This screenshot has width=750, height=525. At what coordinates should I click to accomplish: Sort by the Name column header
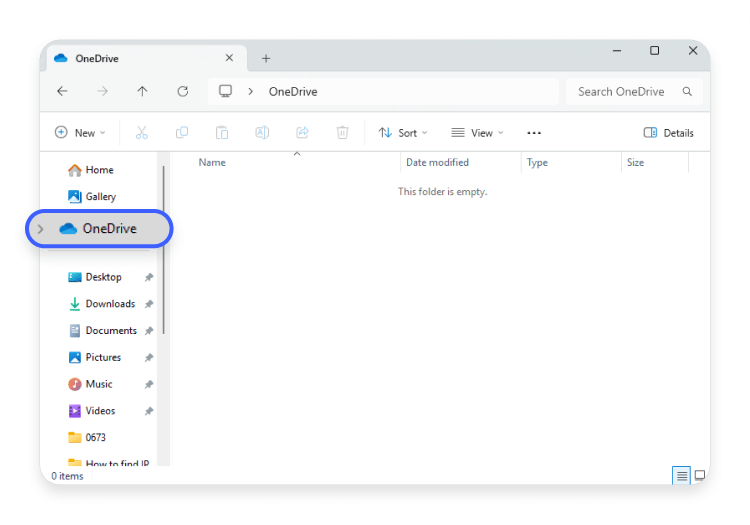[x=212, y=163]
